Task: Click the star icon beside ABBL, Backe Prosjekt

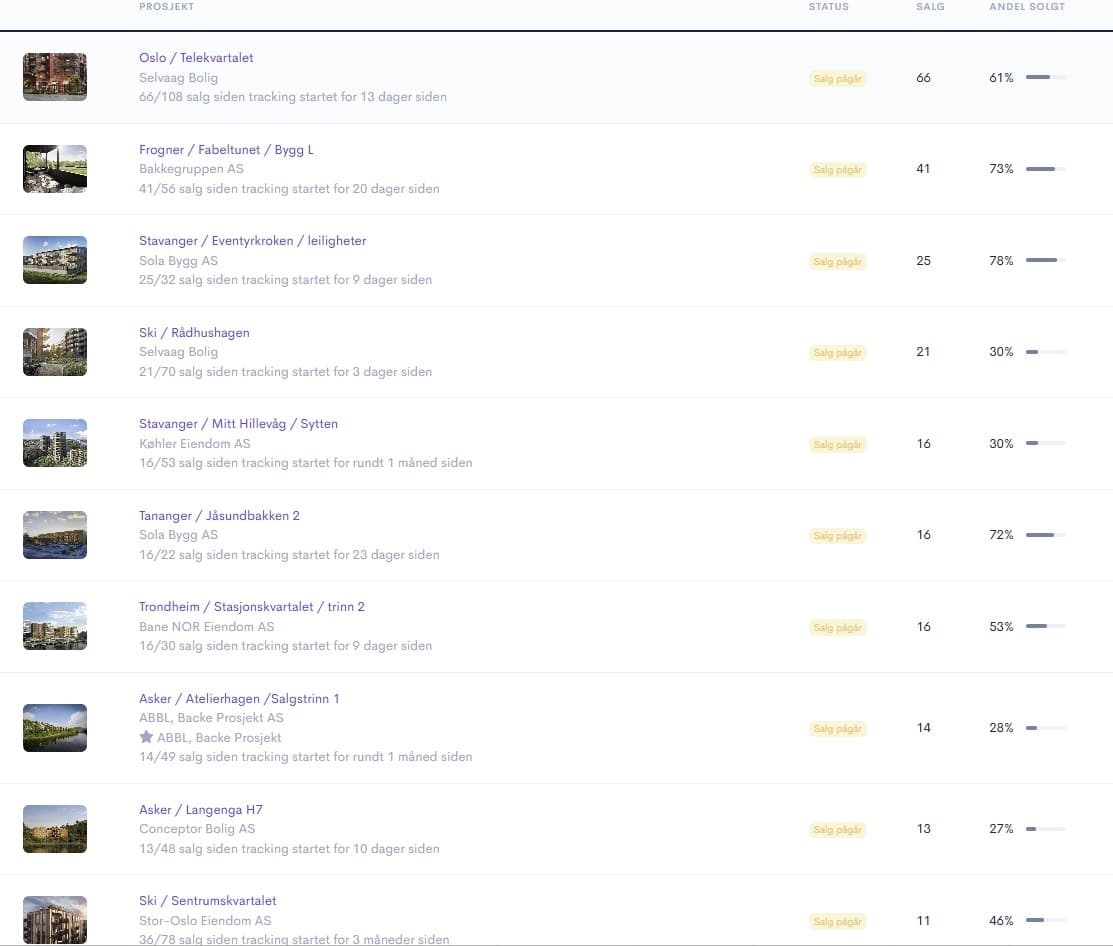Action: (x=146, y=737)
